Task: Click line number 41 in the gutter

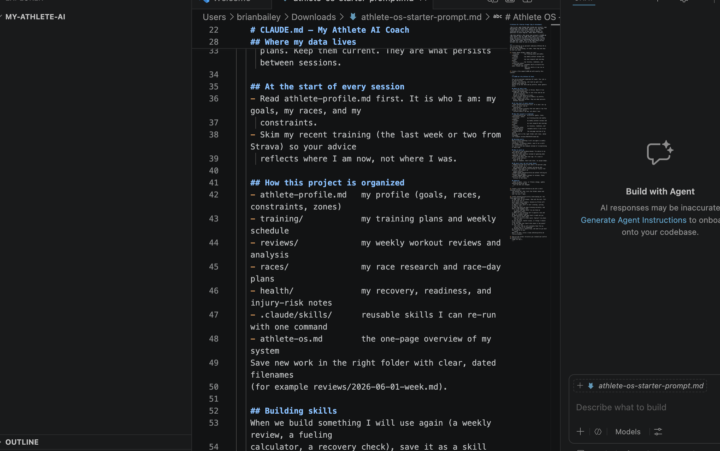Action: coord(214,182)
